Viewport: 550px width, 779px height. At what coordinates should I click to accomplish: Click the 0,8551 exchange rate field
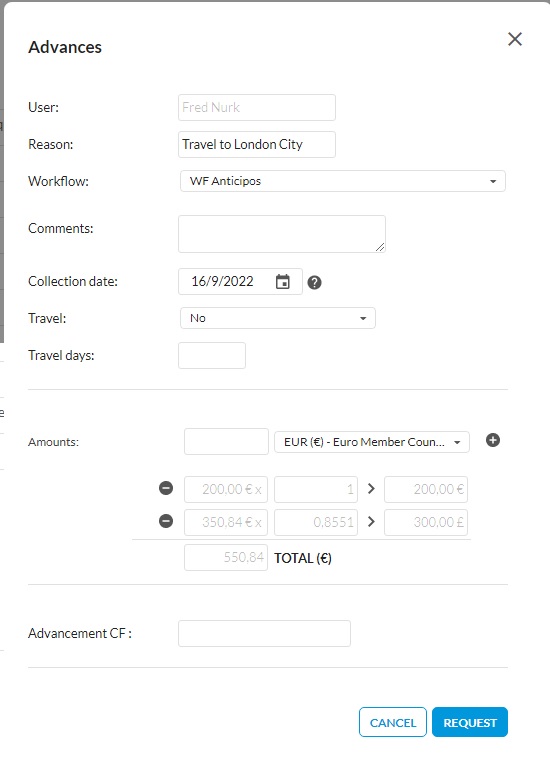tap(315, 522)
